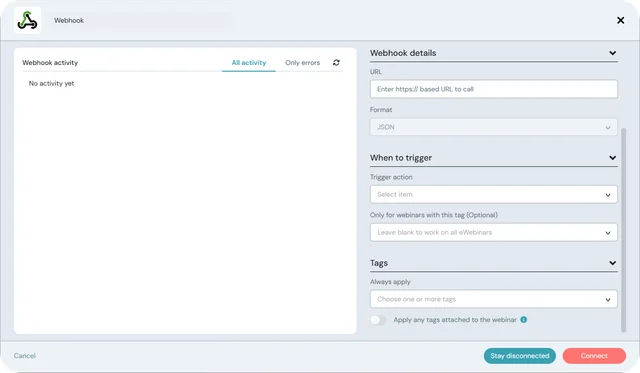Image resolution: width=640 pixels, height=373 pixels.
Task: Click the 'Format' label
Action: tap(381, 110)
